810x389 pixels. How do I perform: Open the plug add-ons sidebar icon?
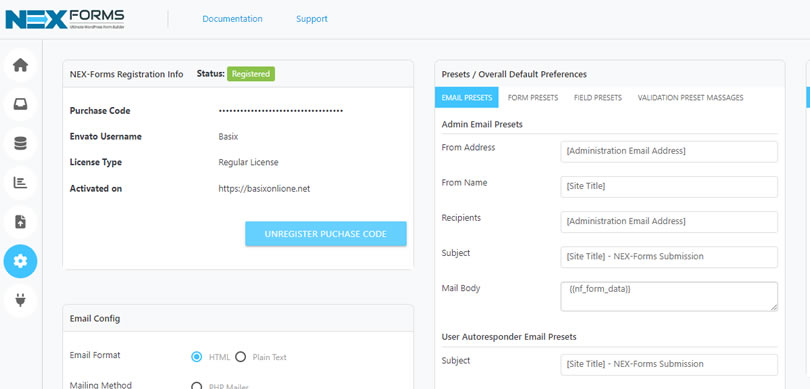point(20,300)
